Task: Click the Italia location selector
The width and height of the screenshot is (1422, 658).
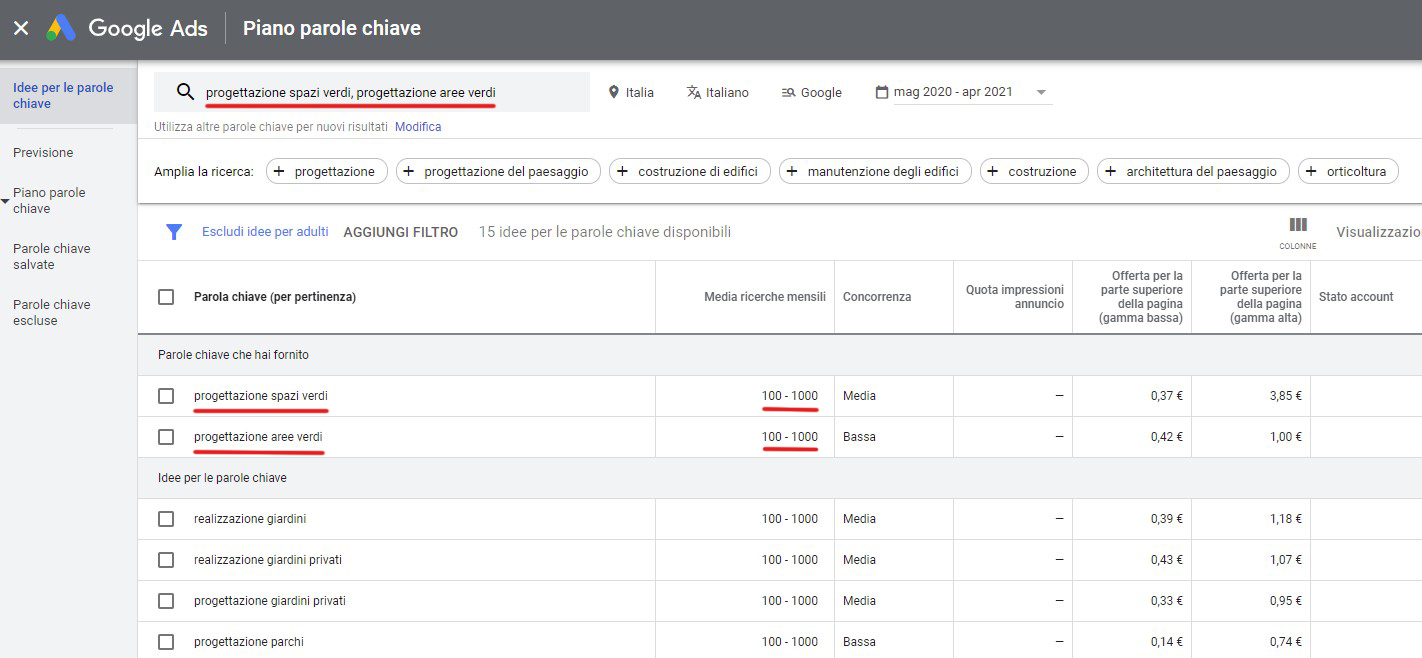Action: 631,92
